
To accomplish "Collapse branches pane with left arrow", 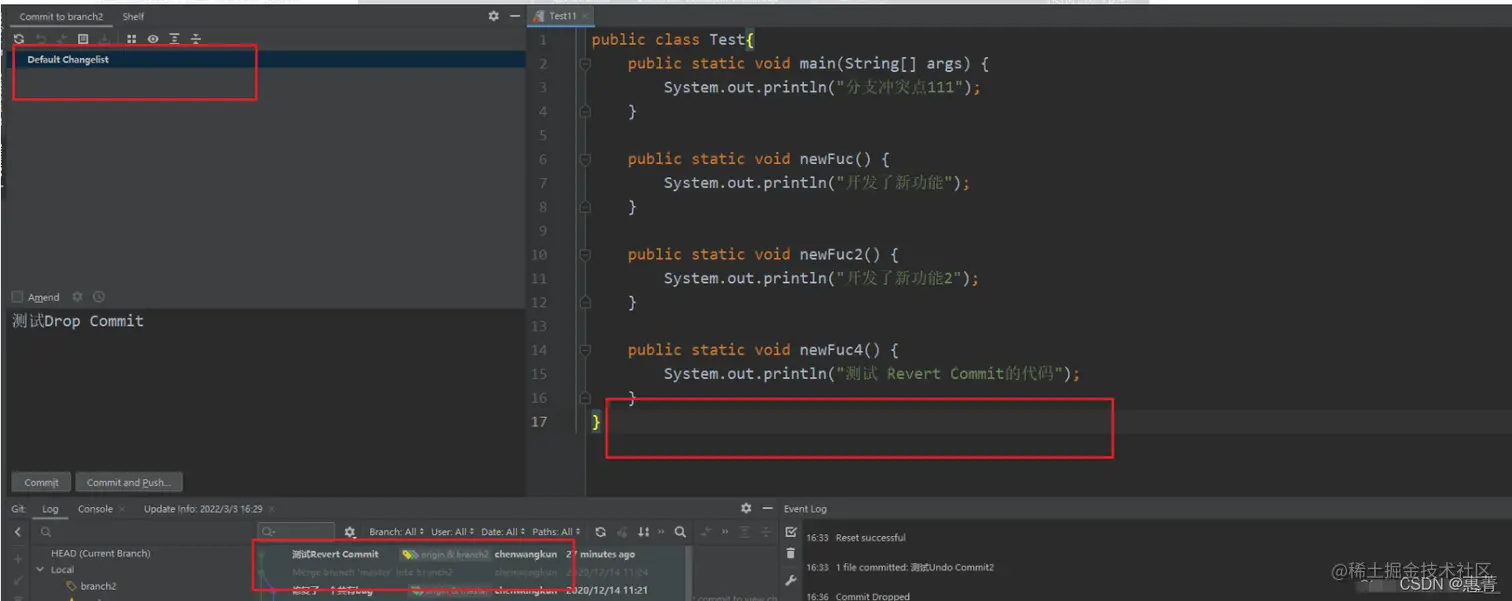I will coord(18,532).
